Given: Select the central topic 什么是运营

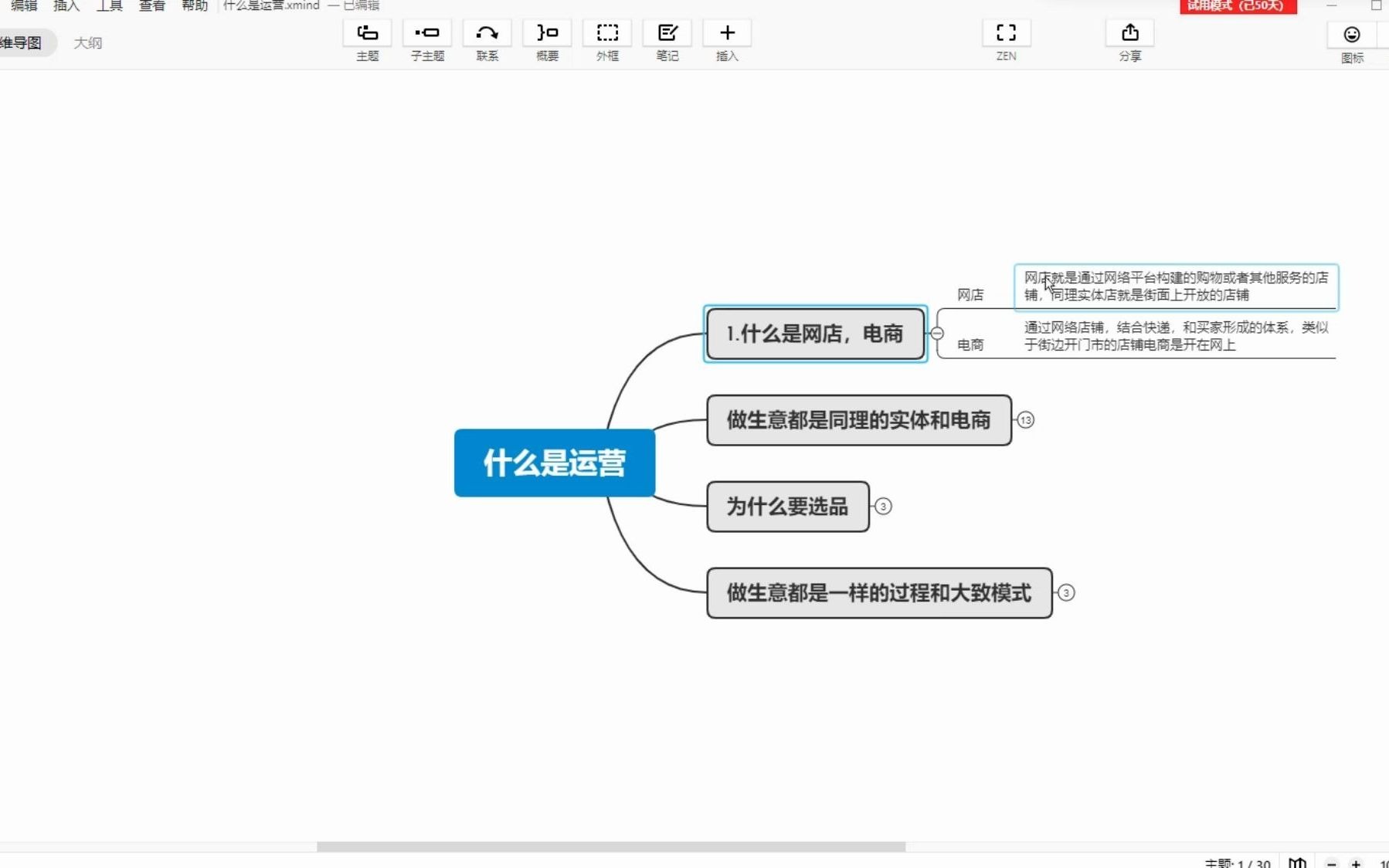Looking at the screenshot, I should 555,463.
